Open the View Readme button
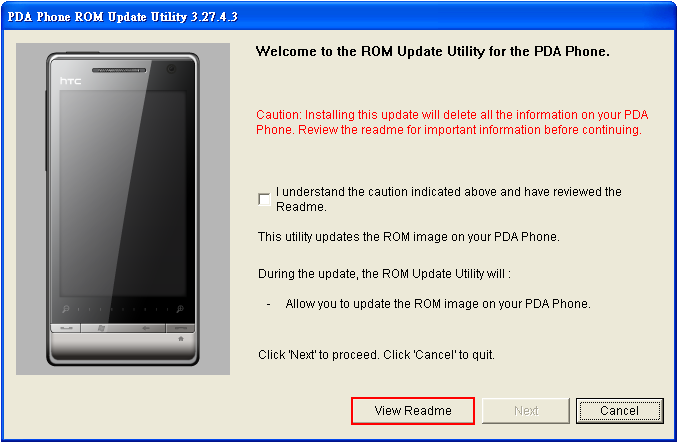 [413, 411]
